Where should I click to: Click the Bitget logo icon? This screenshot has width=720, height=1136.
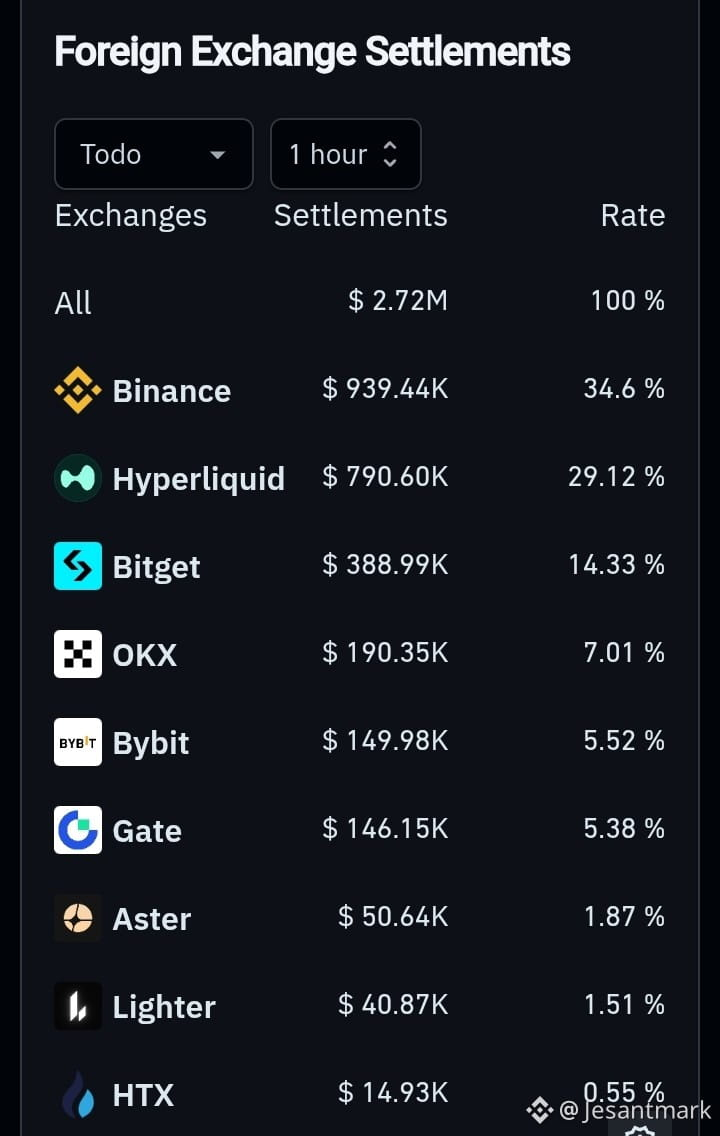click(78, 566)
